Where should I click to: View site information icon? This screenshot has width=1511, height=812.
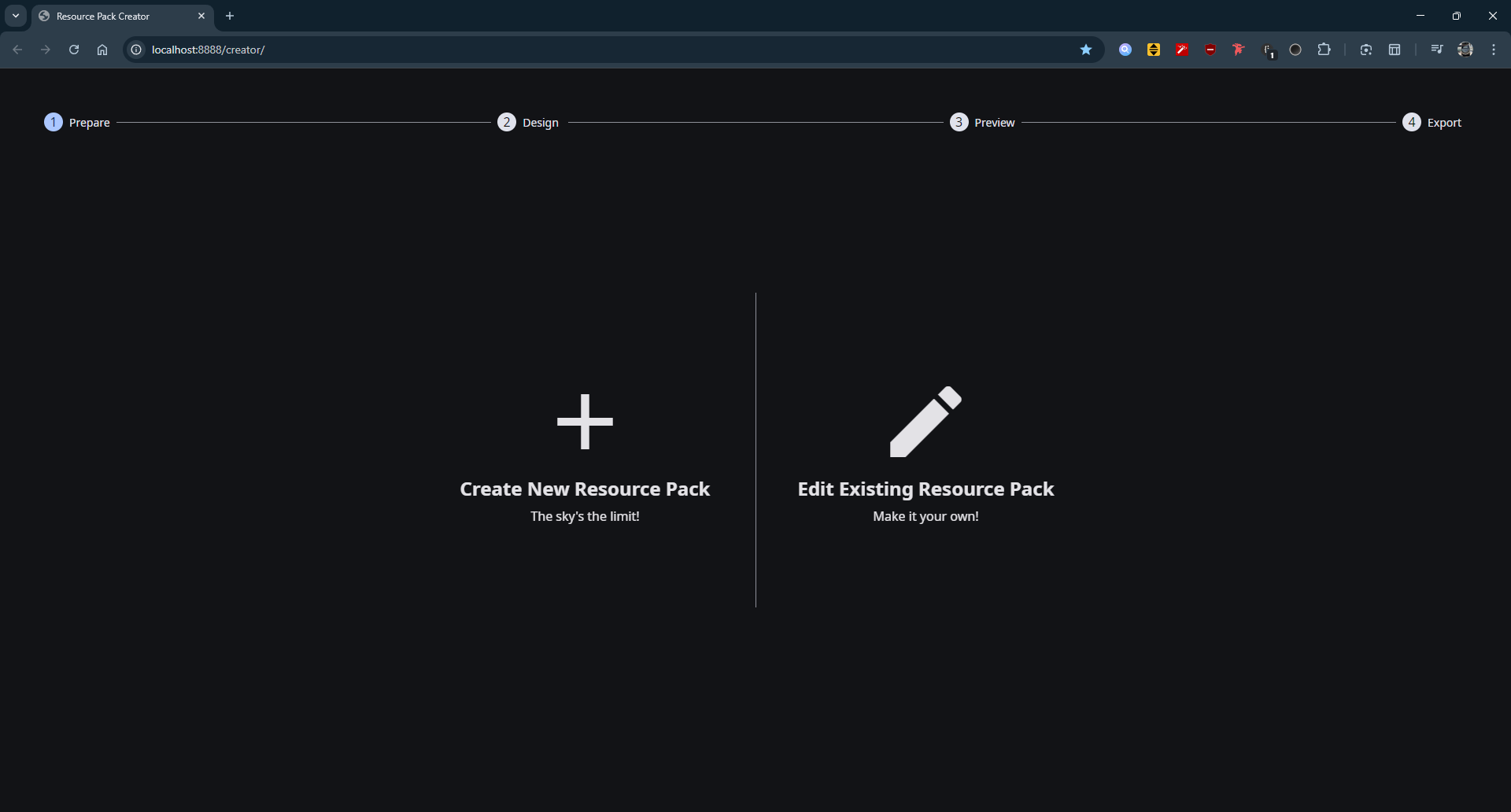(136, 50)
